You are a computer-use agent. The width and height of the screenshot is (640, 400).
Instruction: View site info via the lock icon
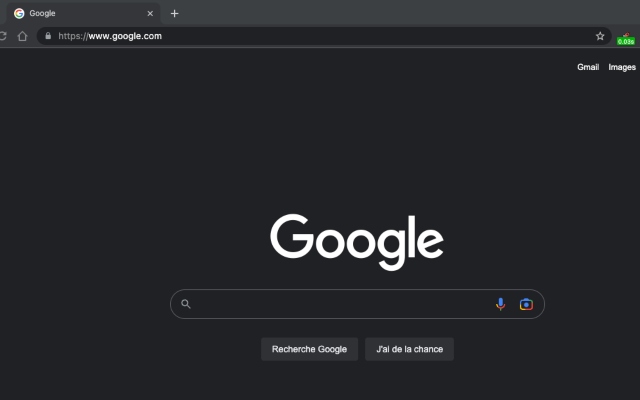(x=47, y=36)
